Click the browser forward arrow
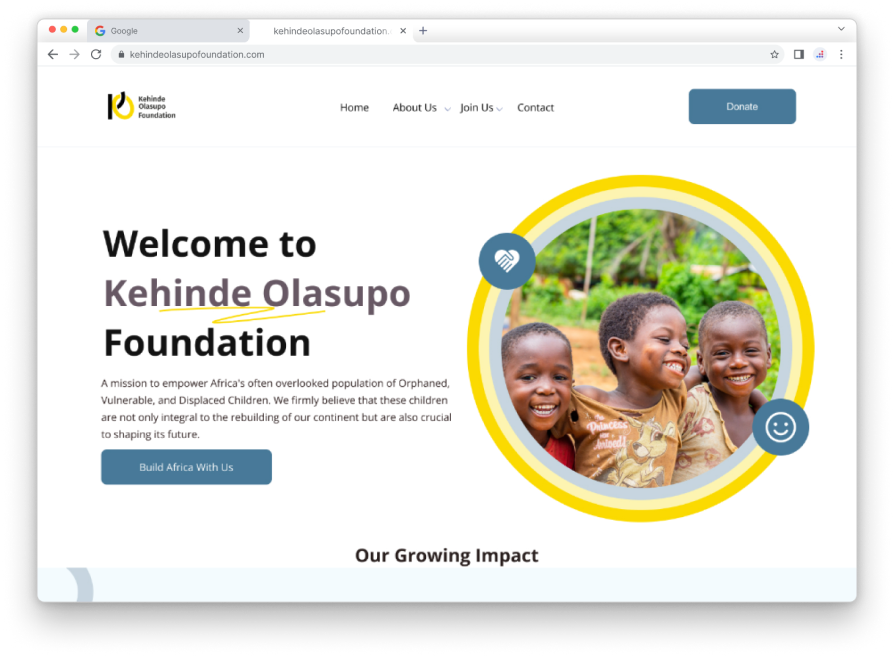 (74, 54)
